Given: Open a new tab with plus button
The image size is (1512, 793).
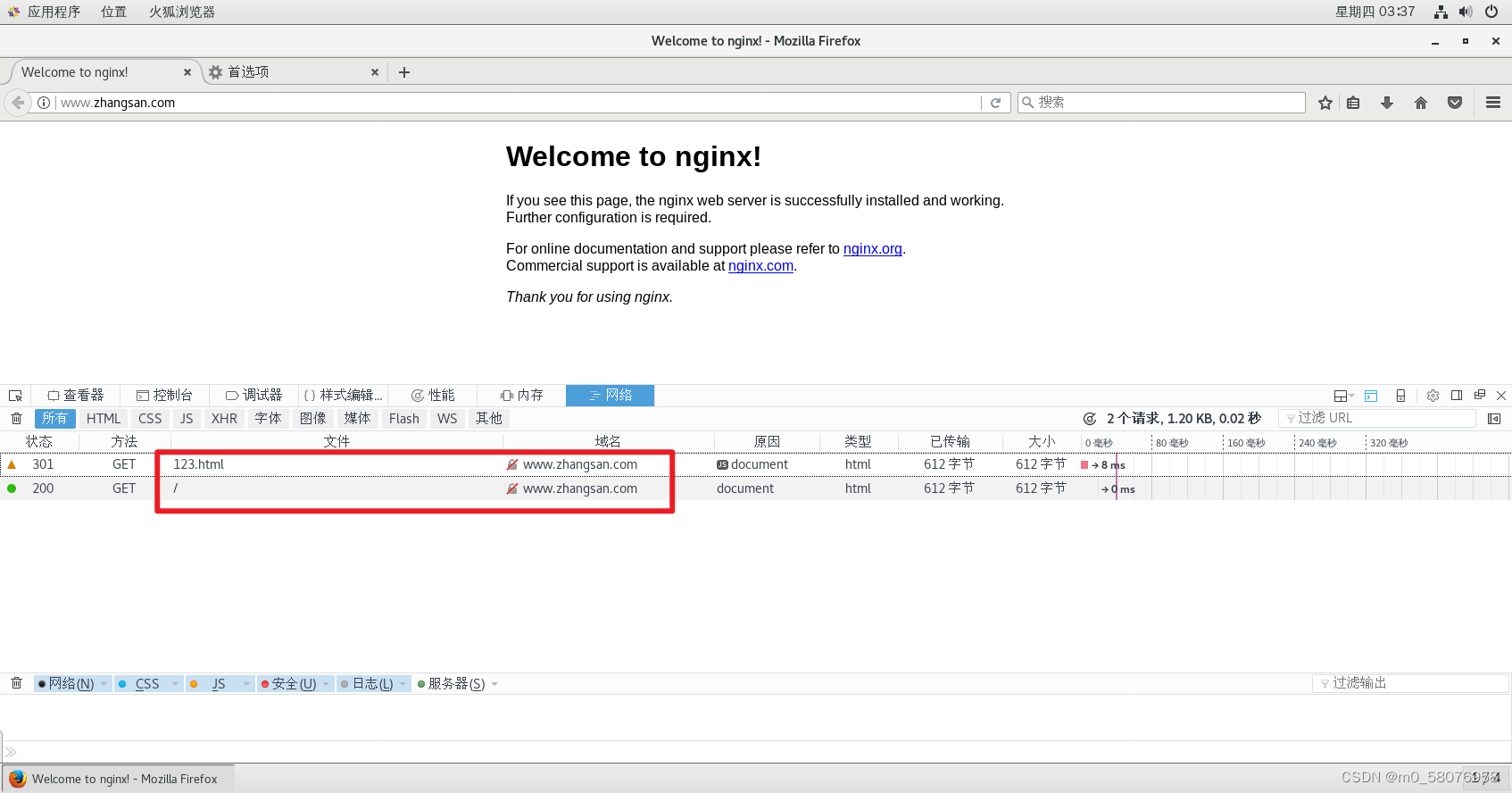Looking at the screenshot, I should (404, 72).
